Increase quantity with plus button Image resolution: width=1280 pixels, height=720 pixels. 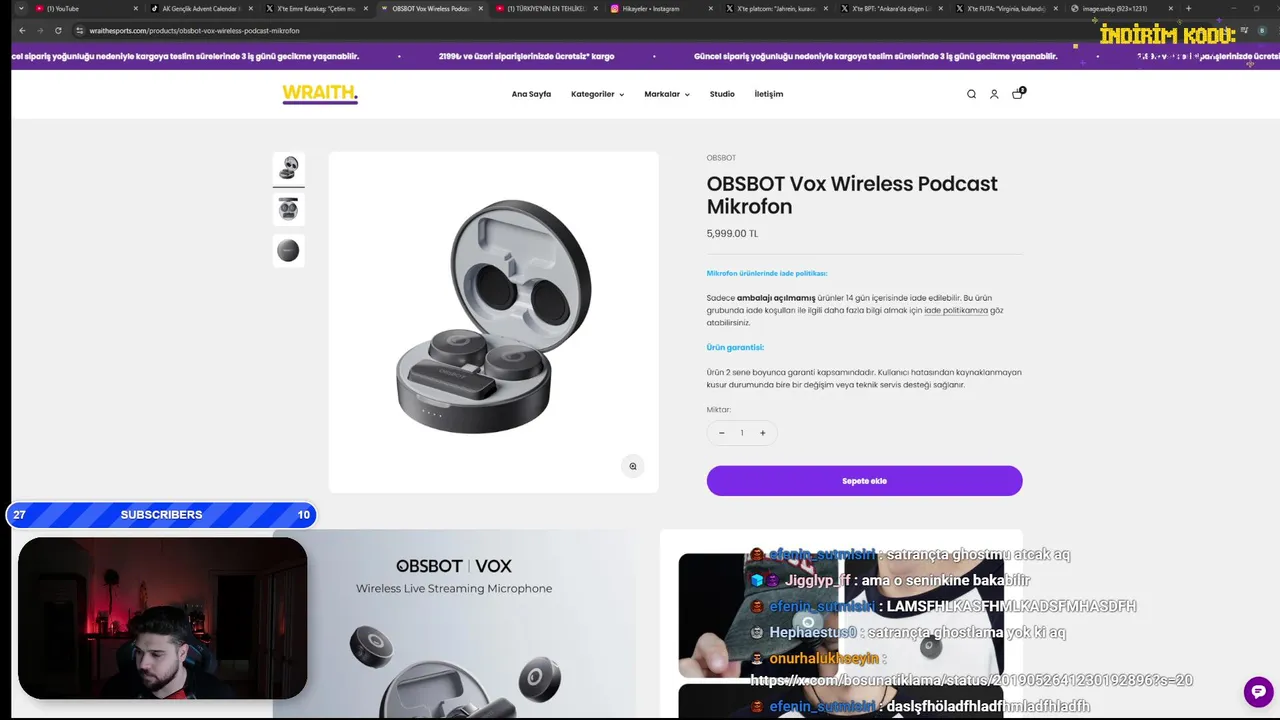tap(762, 433)
